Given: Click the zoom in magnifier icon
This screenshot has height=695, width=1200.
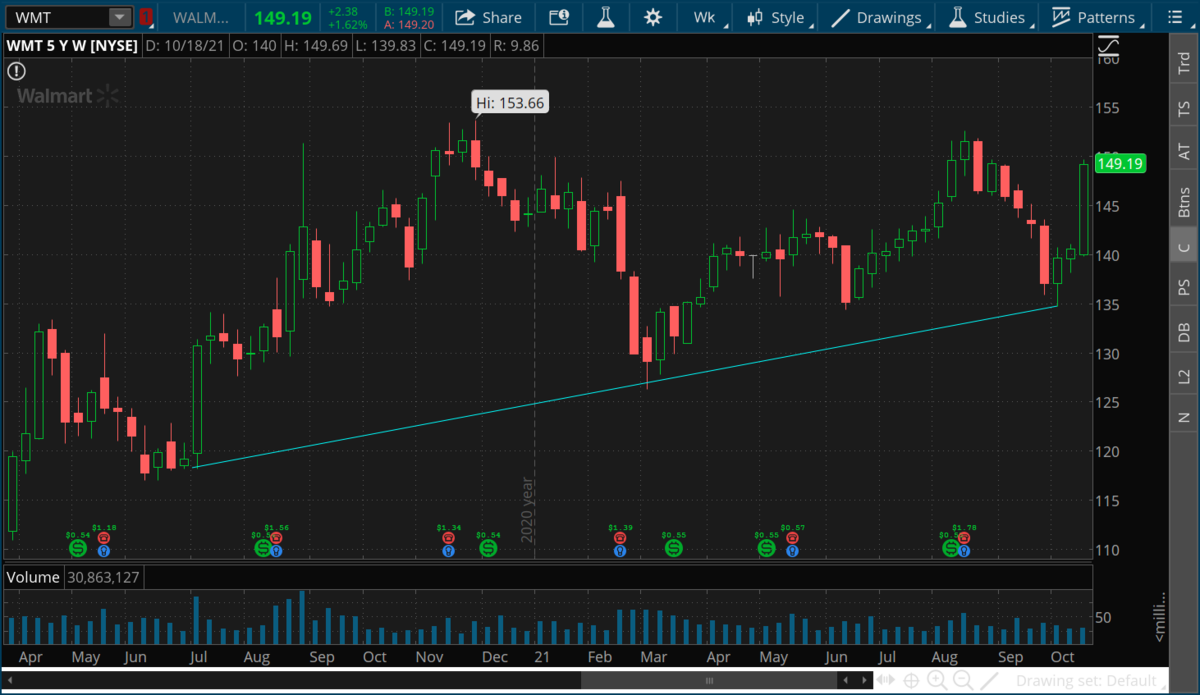Looking at the screenshot, I should pyautogui.click(x=937, y=680).
